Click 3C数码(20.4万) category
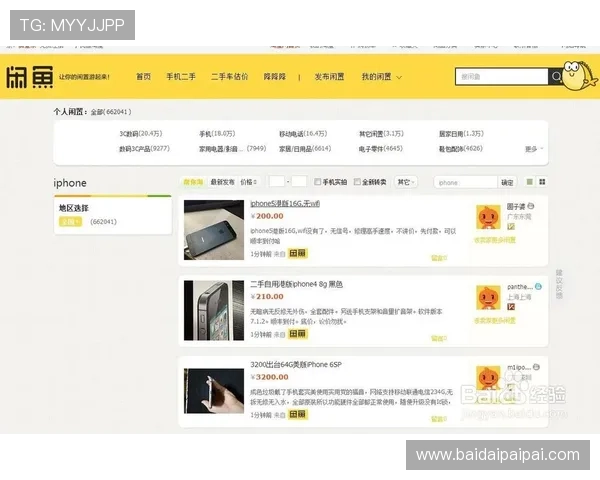Image resolution: width=600 pixels, height=480 pixels. [x=141, y=134]
